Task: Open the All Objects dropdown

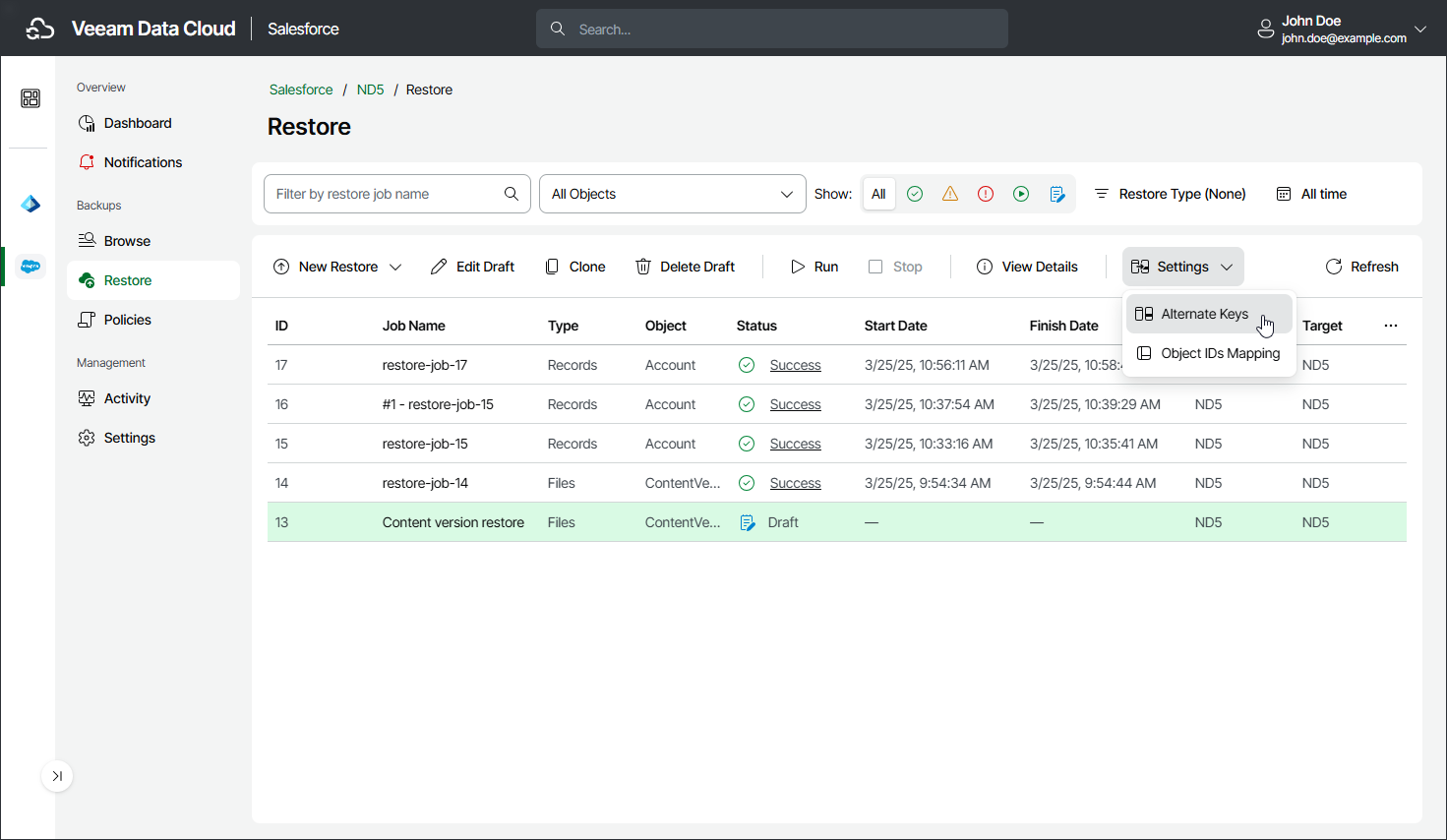Action: [673, 194]
